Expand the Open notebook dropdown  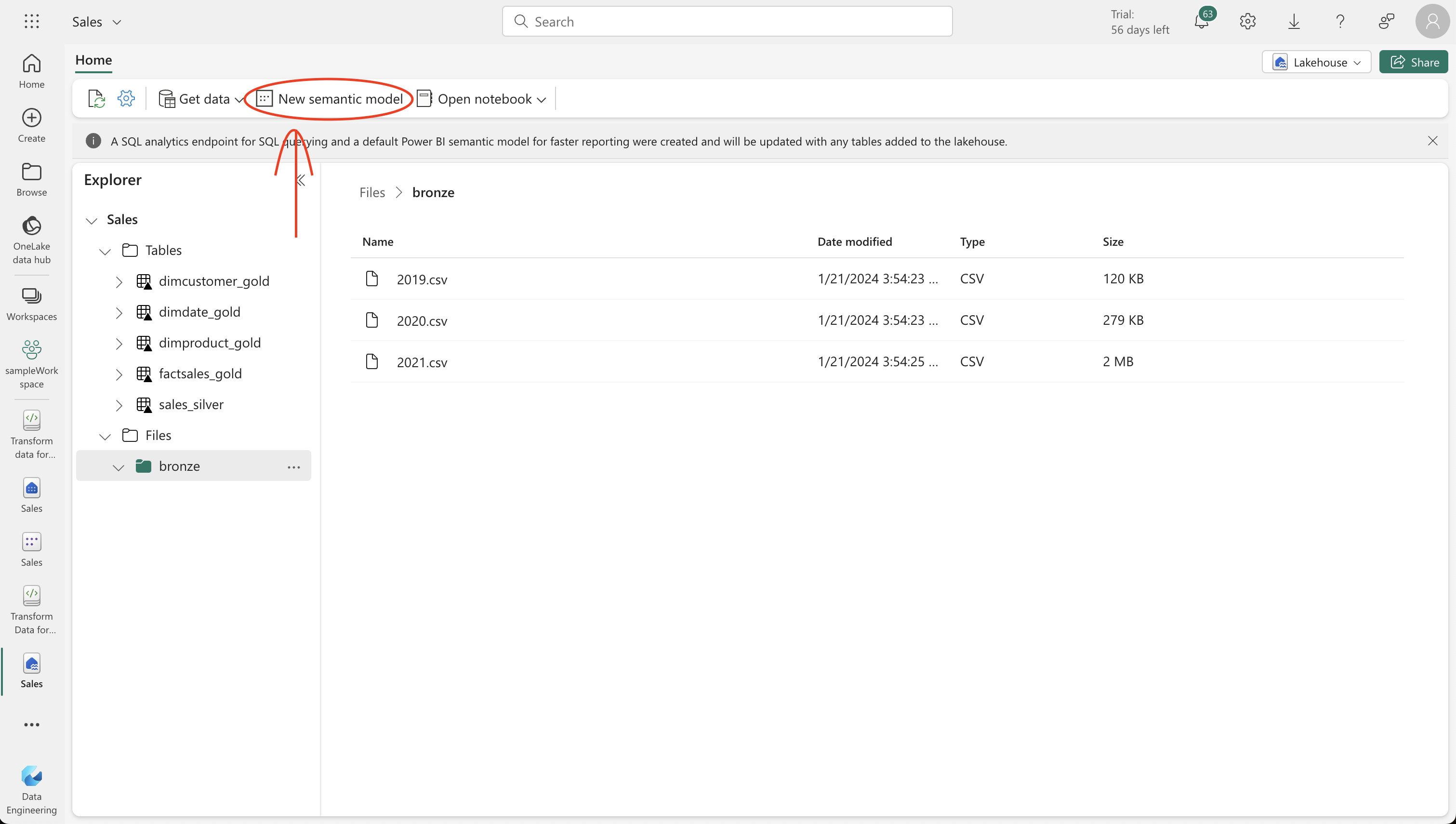(542, 100)
